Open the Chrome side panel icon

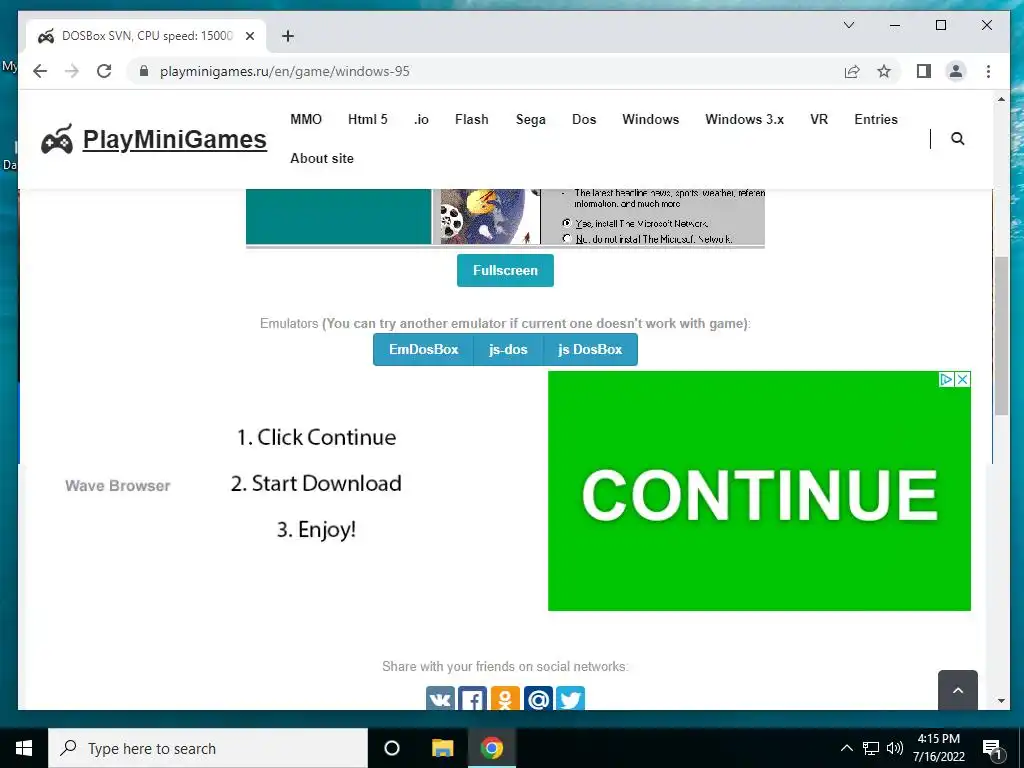point(923,71)
